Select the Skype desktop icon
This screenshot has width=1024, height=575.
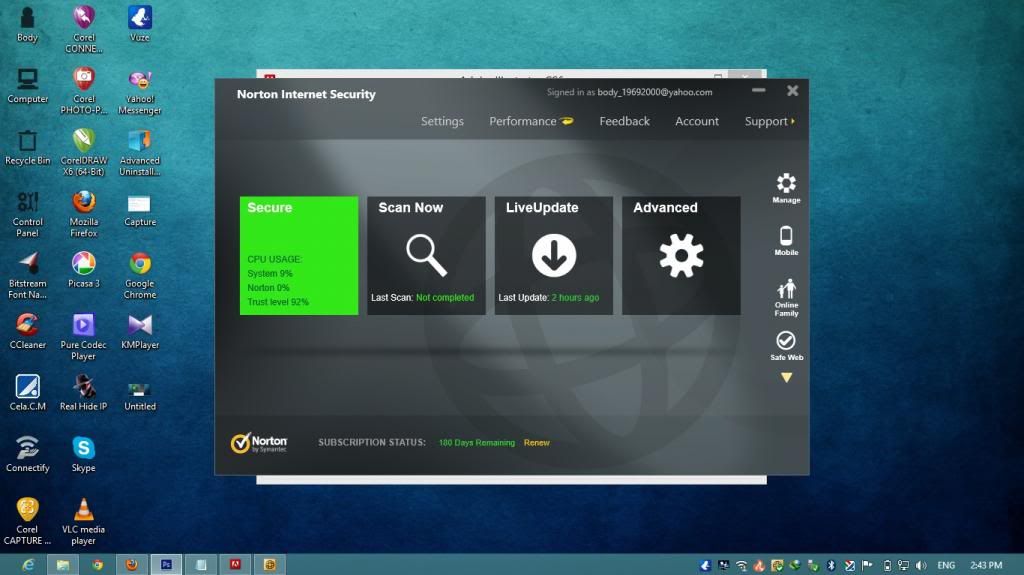point(84,454)
